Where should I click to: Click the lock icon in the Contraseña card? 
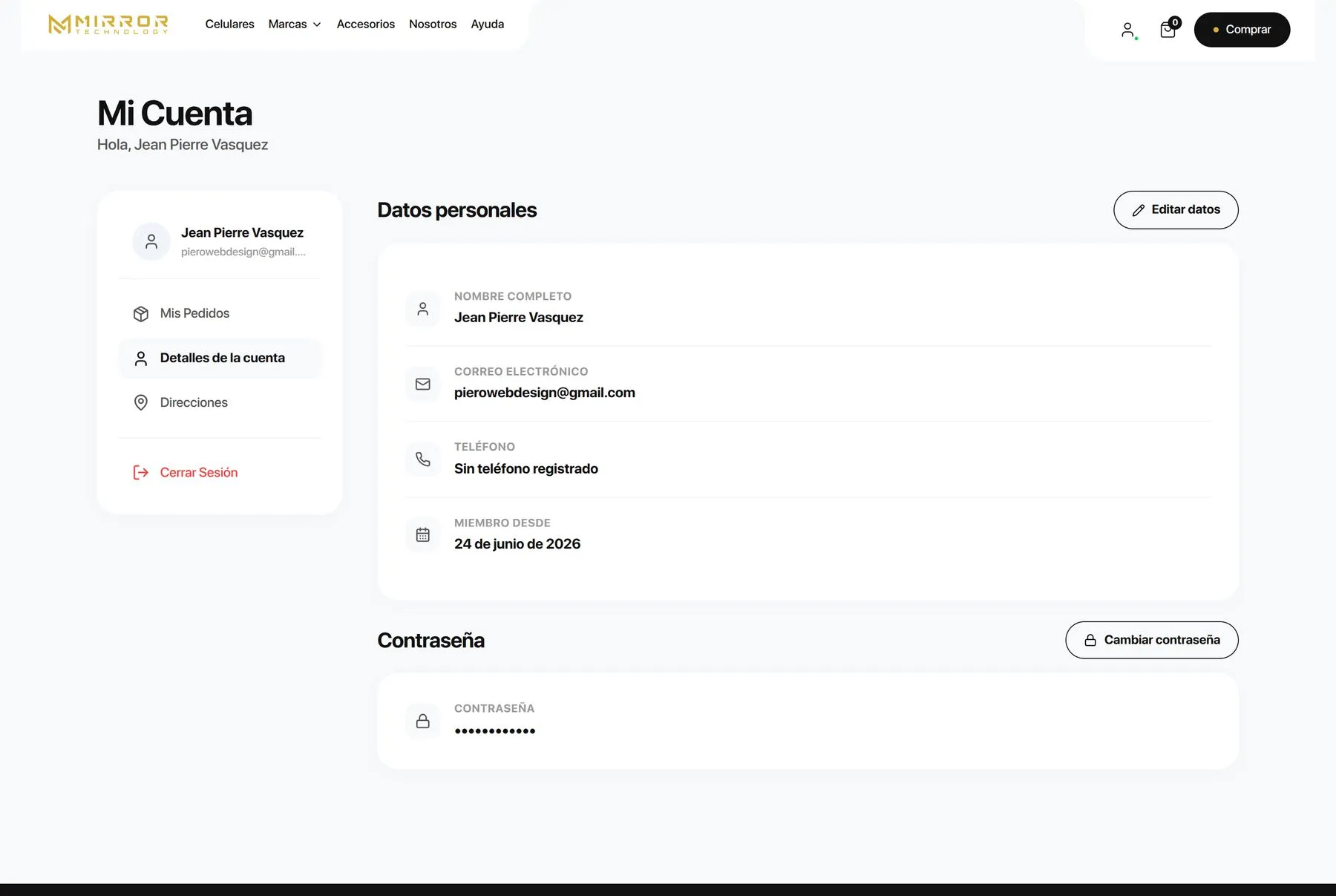click(x=423, y=721)
